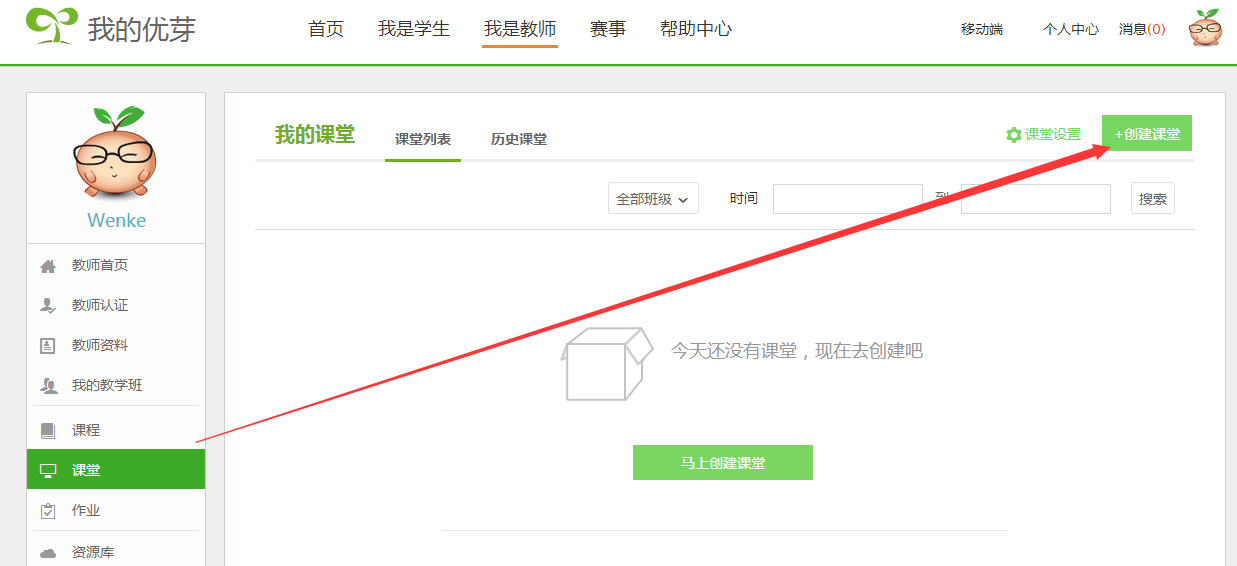Select 课堂 label in sidebar
This screenshot has height=566, width=1237.
pos(86,470)
